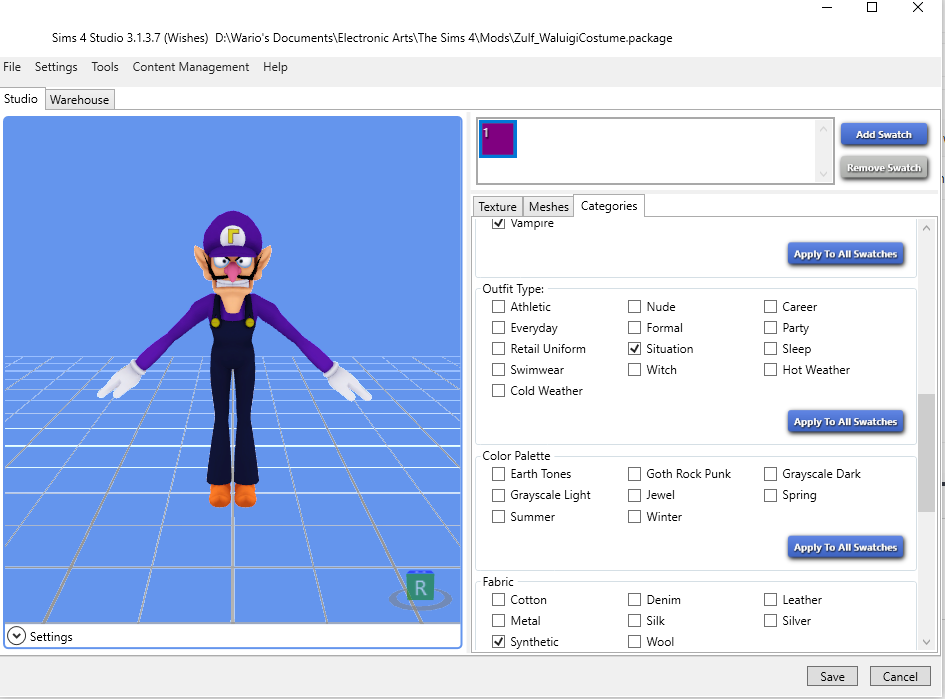Image resolution: width=945 pixels, height=699 pixels.
Task: Maximize the Sims 4 Studio window
Action: pos(871,7)
